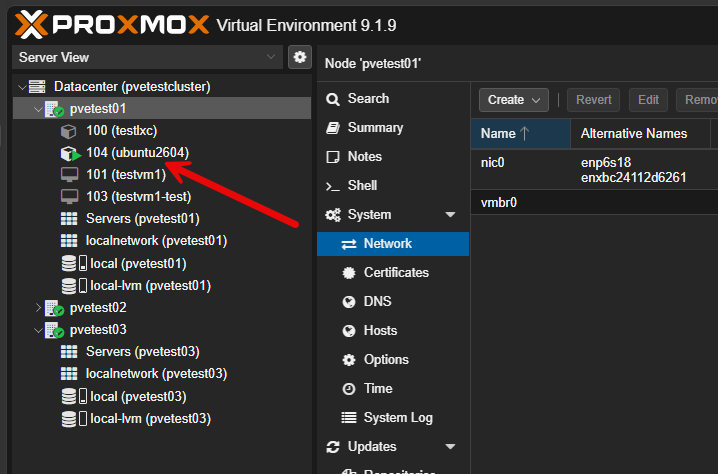The height and width of the screenshot is (474, 718).
Task: Click the Shell prompt icon
Action: [x=332, y=186]
